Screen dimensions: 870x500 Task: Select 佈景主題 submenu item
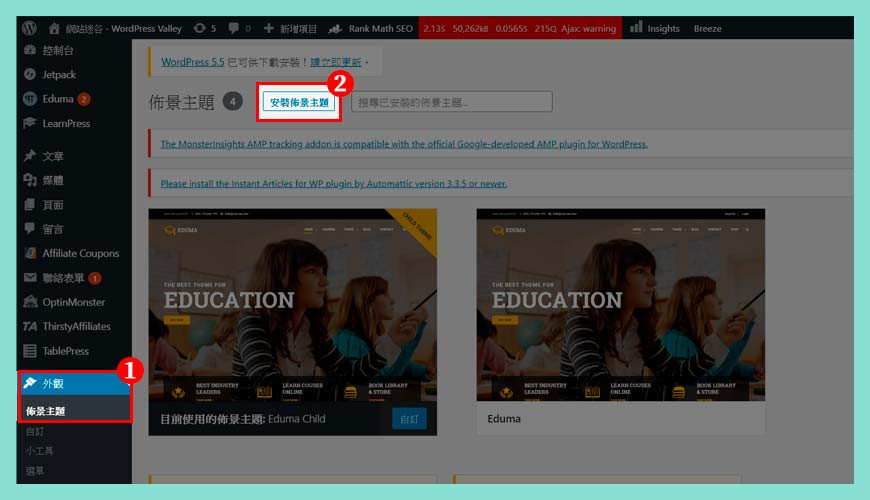pos(45,411)
